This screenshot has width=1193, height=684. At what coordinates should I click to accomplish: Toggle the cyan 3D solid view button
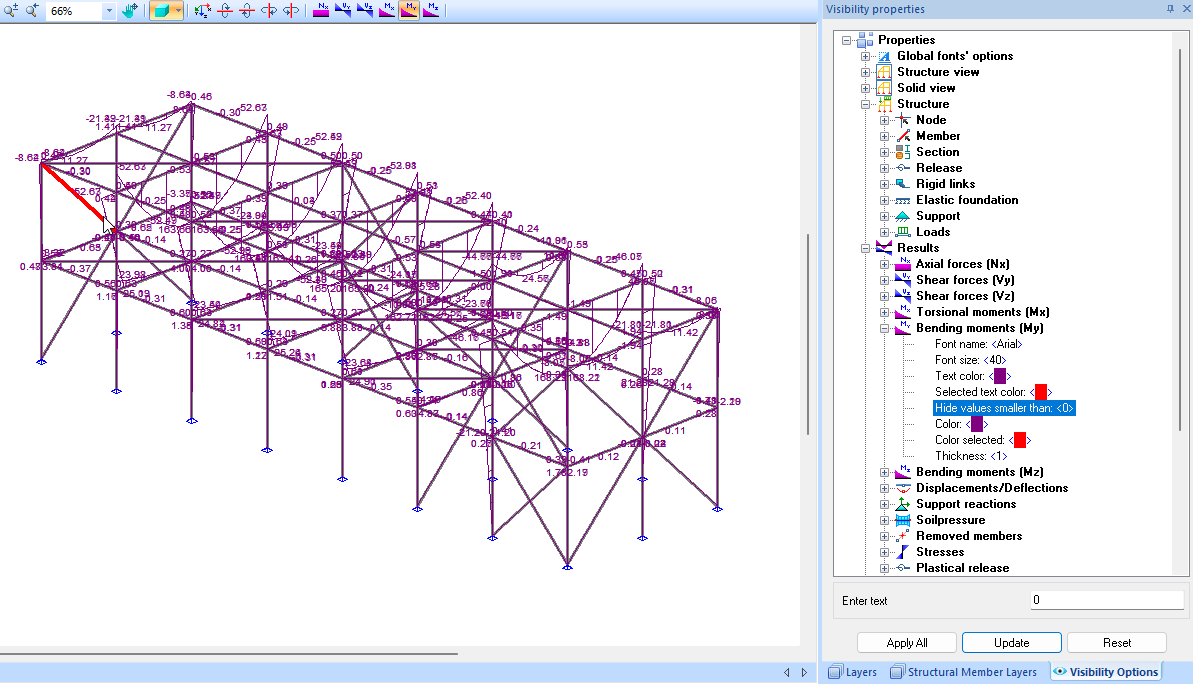pos(160,11)
